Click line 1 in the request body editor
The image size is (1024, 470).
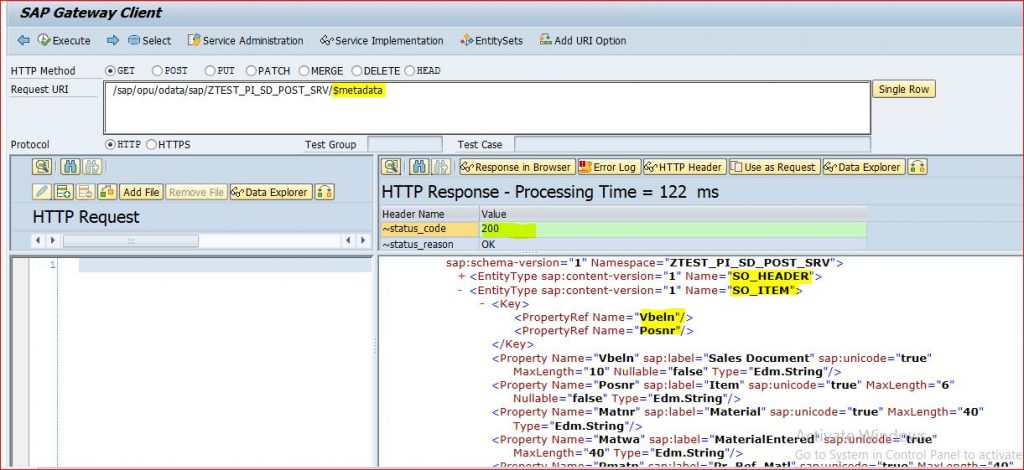[x=225, y=265]
